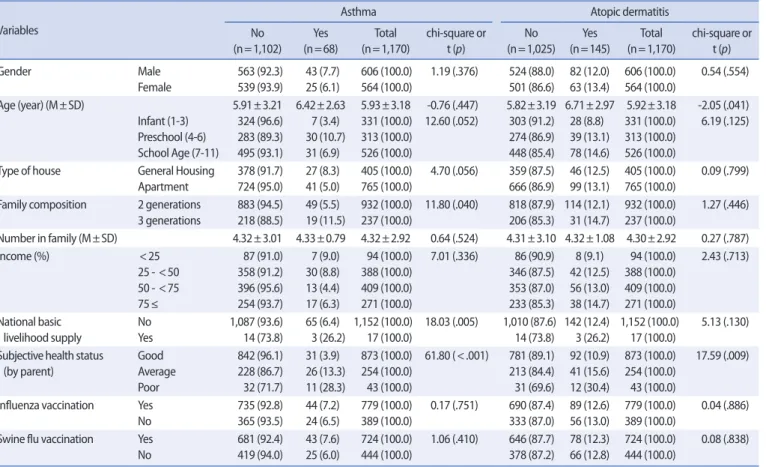
Task: Click the statistic 6.19 (.125)
Action: pos(724,121)
